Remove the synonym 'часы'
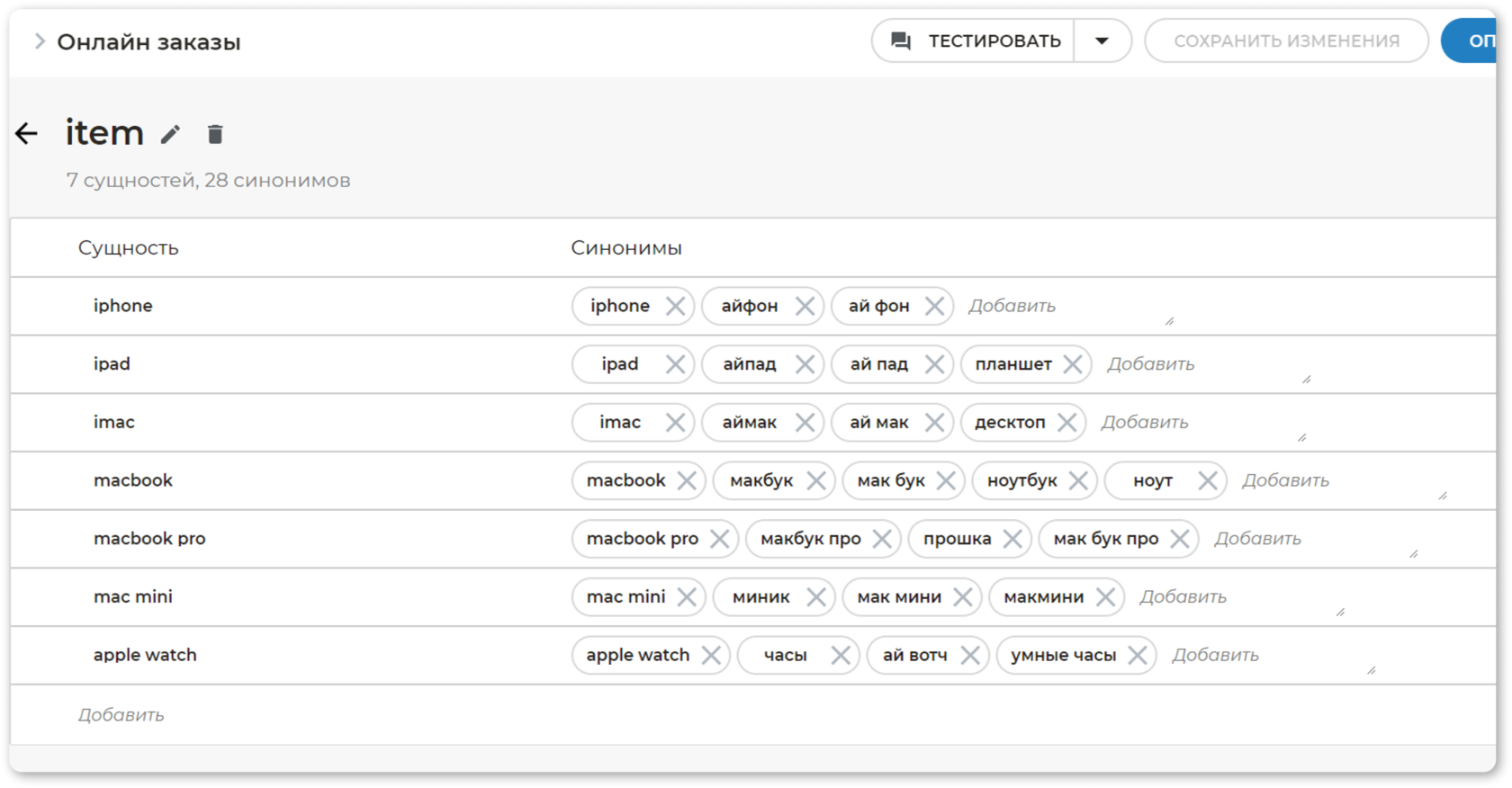Image resolution: width=1512 pixels, height=788 pixels. [841, 656]
